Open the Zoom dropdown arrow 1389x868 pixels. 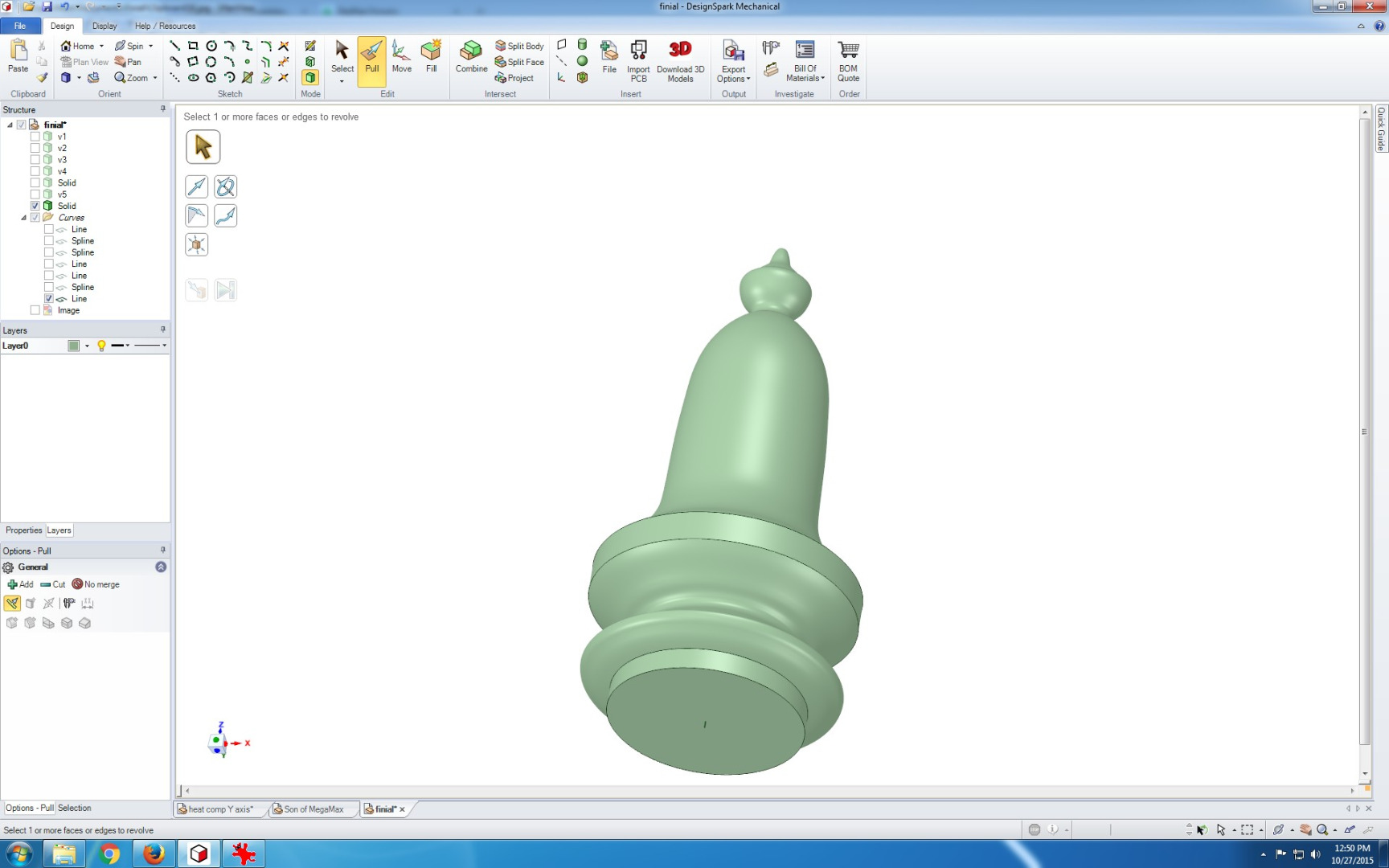coord(155,78)
